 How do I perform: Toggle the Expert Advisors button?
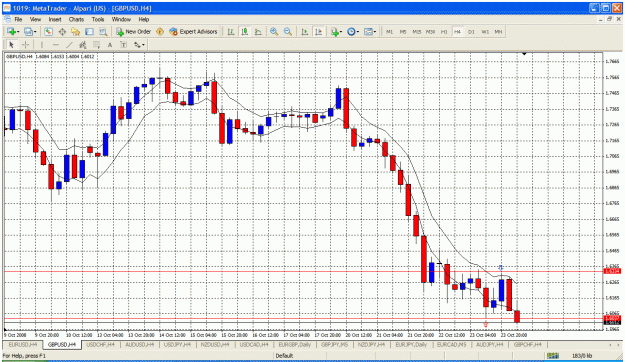(193, 31)
